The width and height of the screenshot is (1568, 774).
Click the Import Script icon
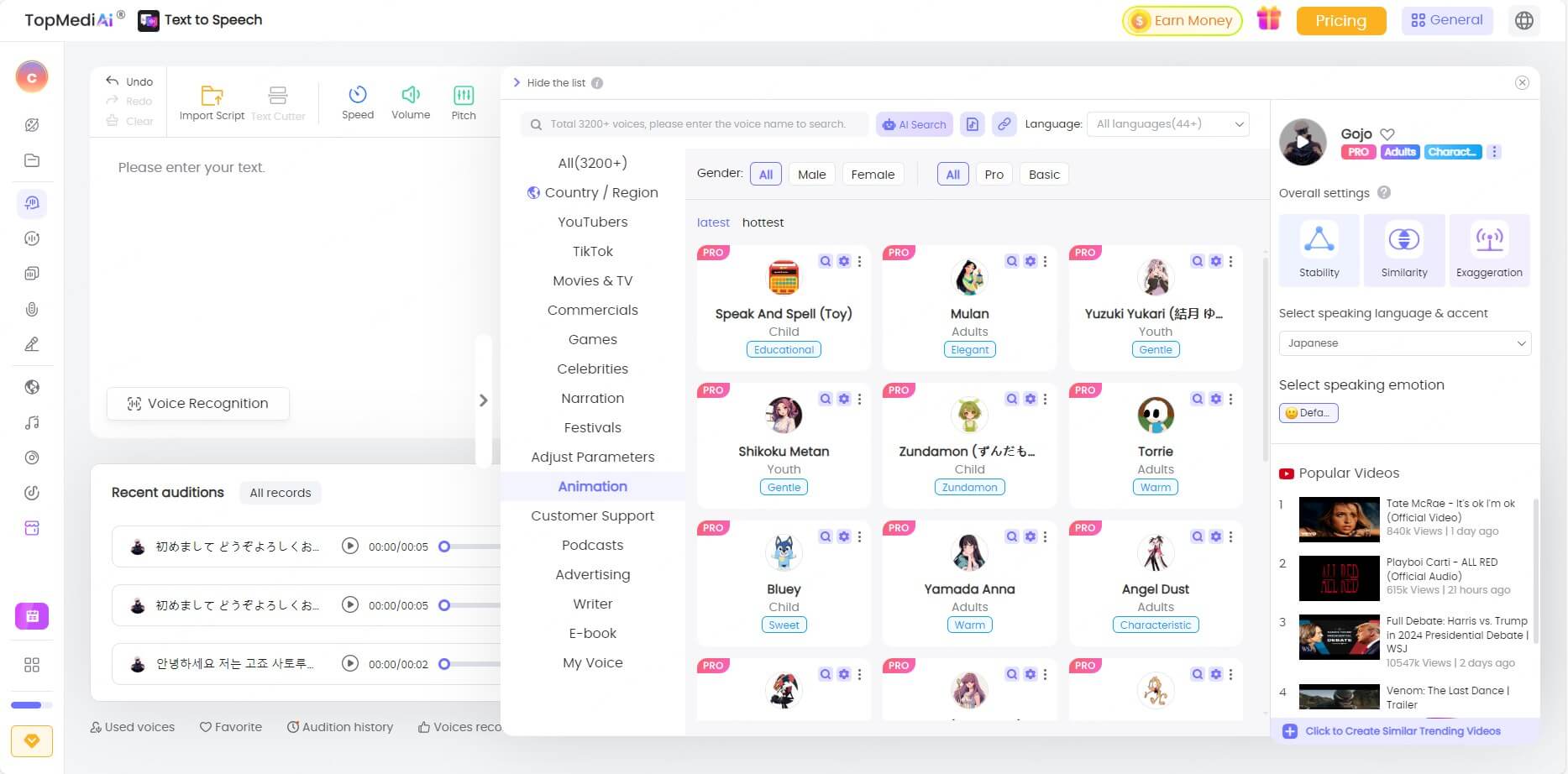212,95
